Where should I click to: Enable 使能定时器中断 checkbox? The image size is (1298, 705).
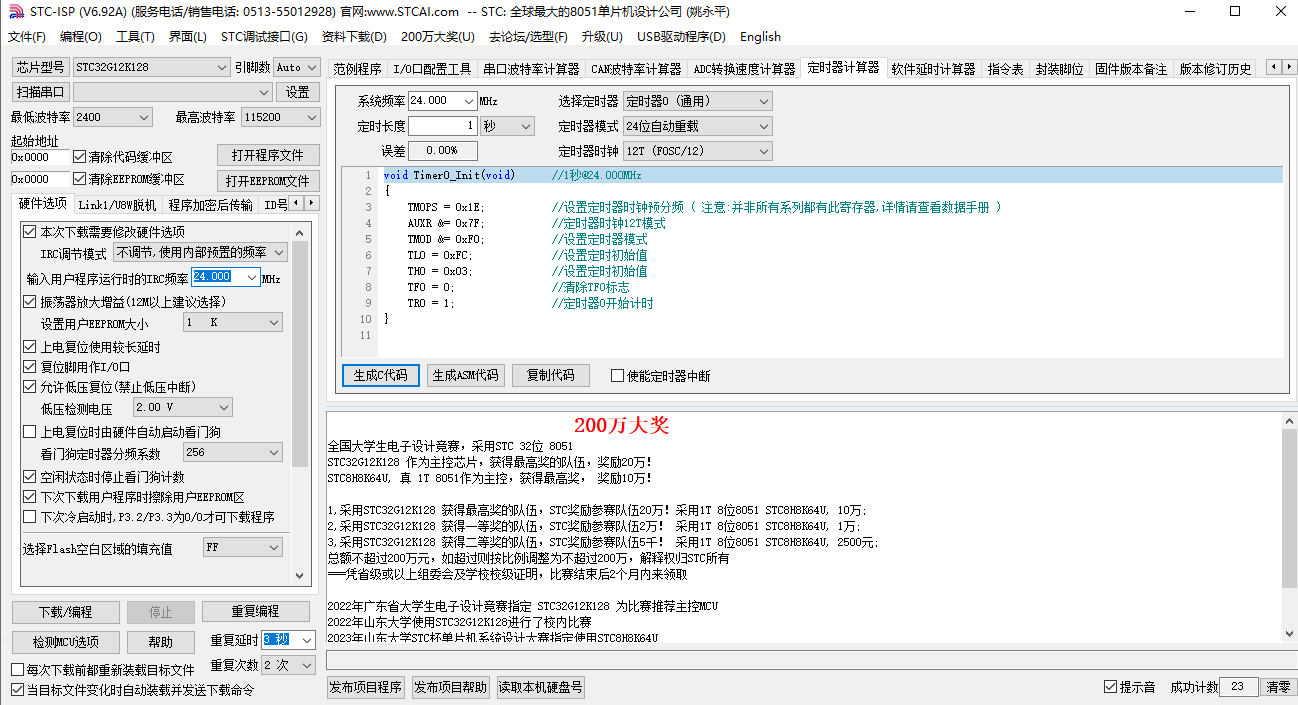tap(617, 376)
